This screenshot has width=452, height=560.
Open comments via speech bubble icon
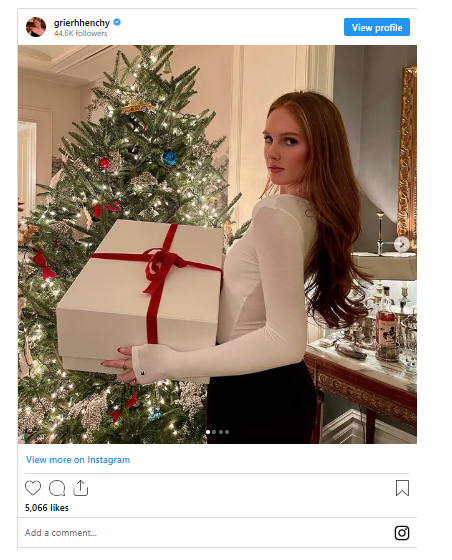(57, 488)
